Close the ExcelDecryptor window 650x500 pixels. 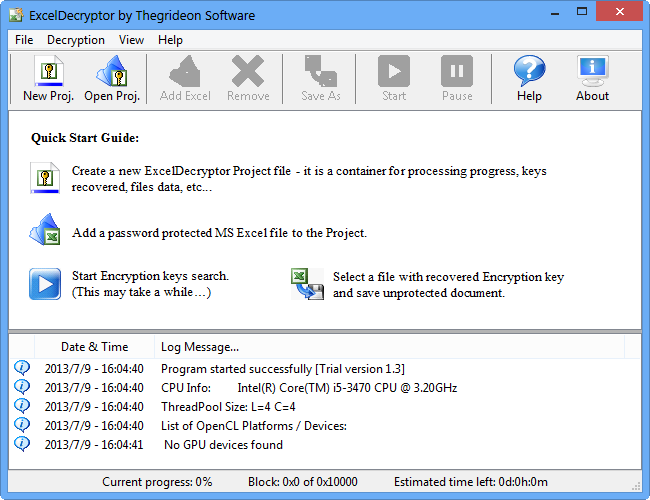620,12
